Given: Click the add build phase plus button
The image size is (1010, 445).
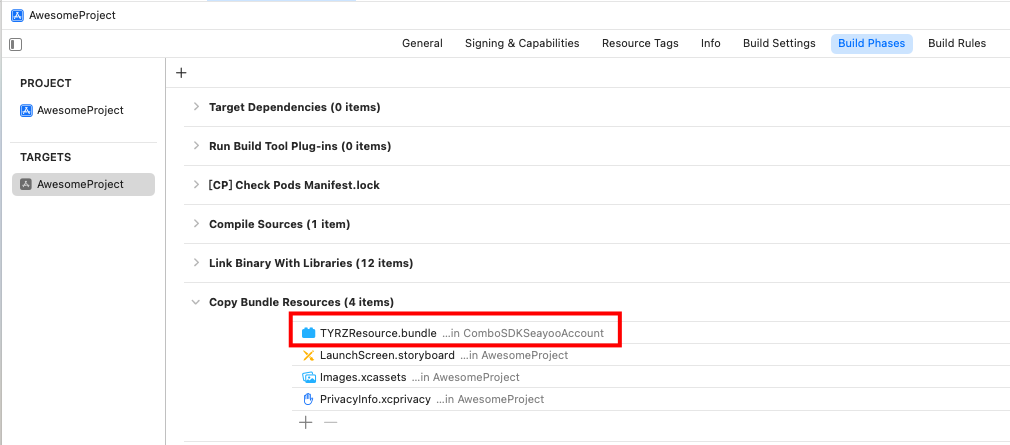Looking at the screenshot, I should point(181,73).
